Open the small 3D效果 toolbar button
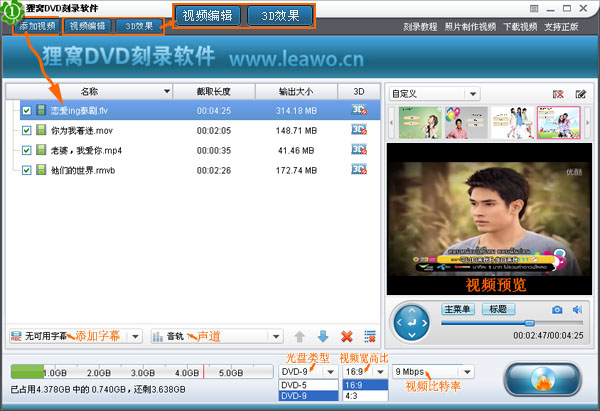 [x=139, y=26]
